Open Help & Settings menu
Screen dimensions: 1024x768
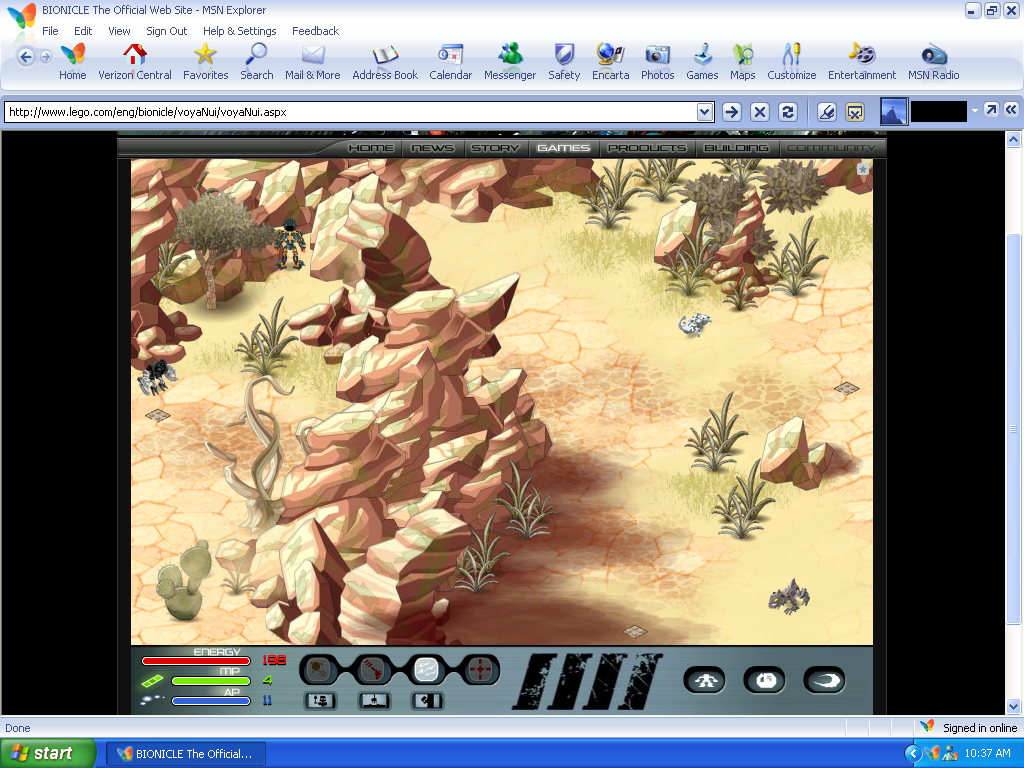pos(240,31)
